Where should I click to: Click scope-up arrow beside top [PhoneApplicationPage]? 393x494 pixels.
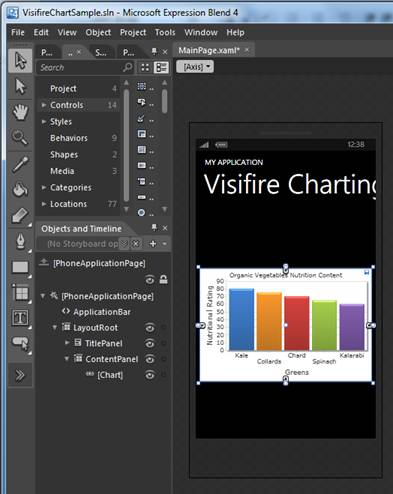tap(44, 263)
